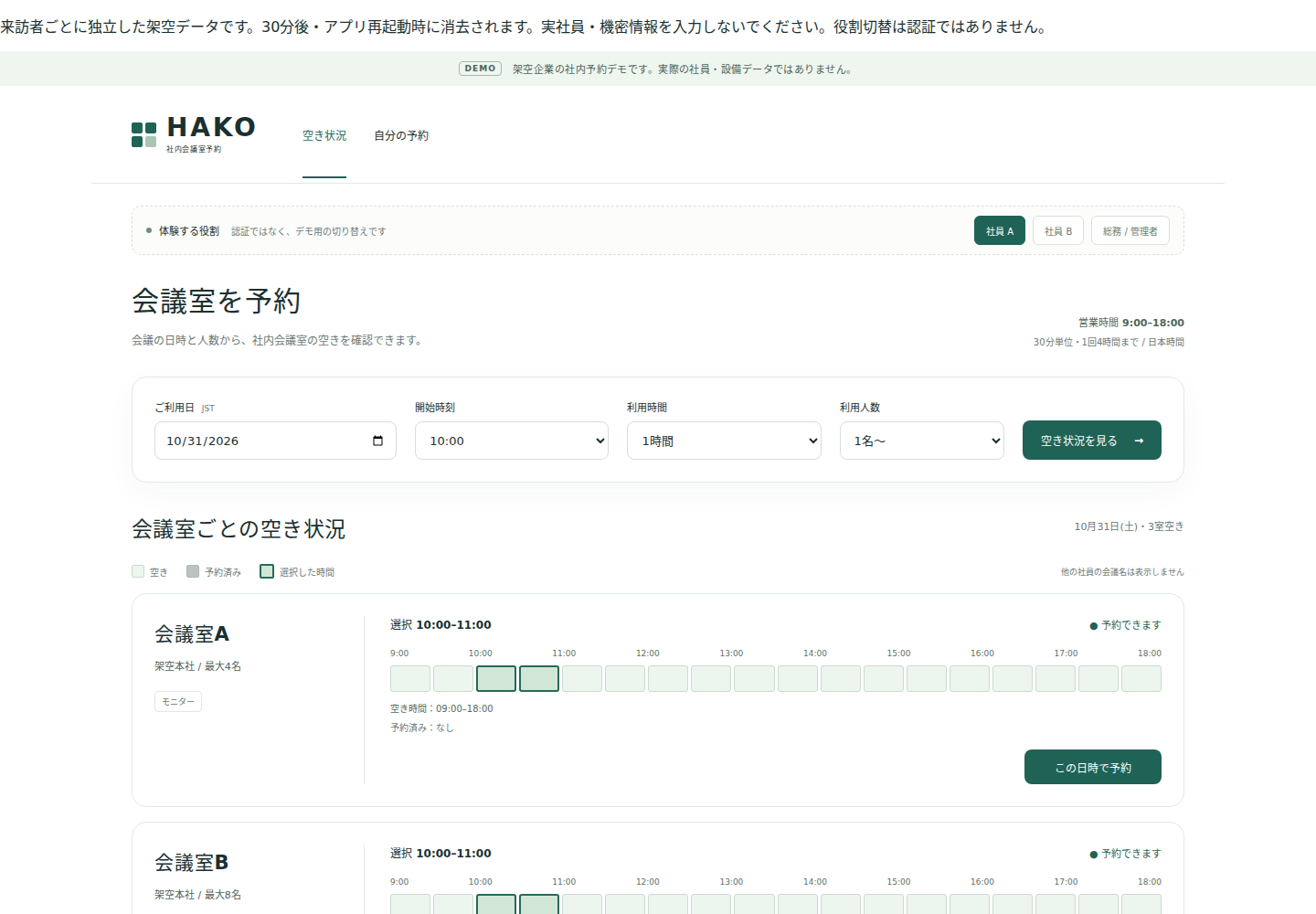Image resolution: width=1316 pixels, height=914 pixels.
Task: Click 予約できます status for 会議室A
Action: pos(1125,625)
